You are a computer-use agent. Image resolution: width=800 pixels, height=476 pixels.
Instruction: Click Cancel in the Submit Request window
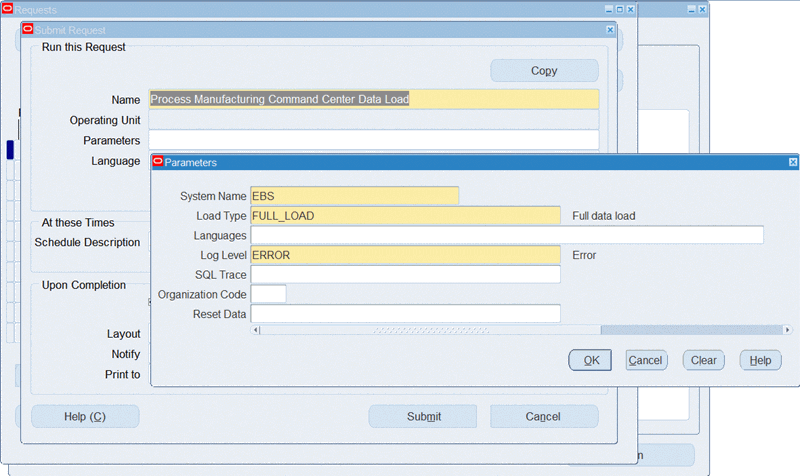544,416
